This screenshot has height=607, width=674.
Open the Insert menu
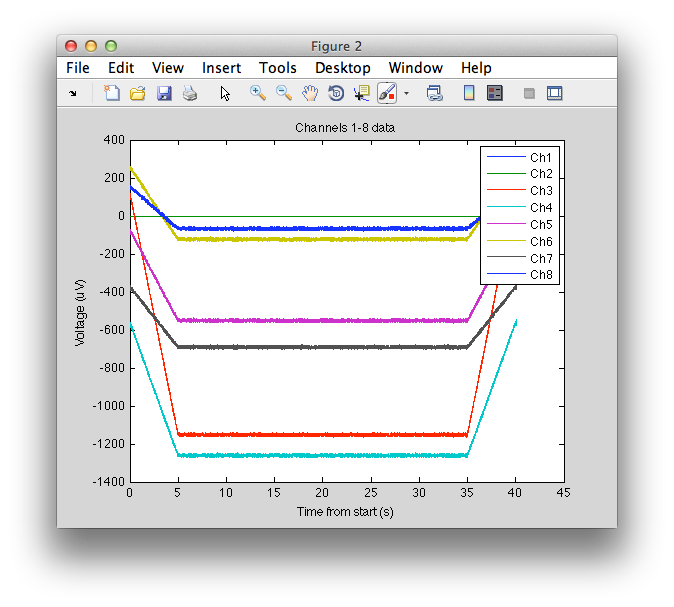(x=221, y=68)
